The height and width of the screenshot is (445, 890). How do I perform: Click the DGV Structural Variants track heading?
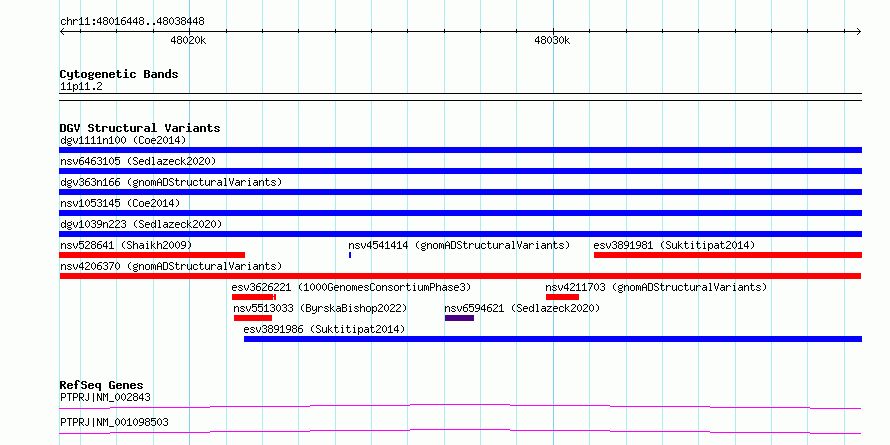click(140, 128)
